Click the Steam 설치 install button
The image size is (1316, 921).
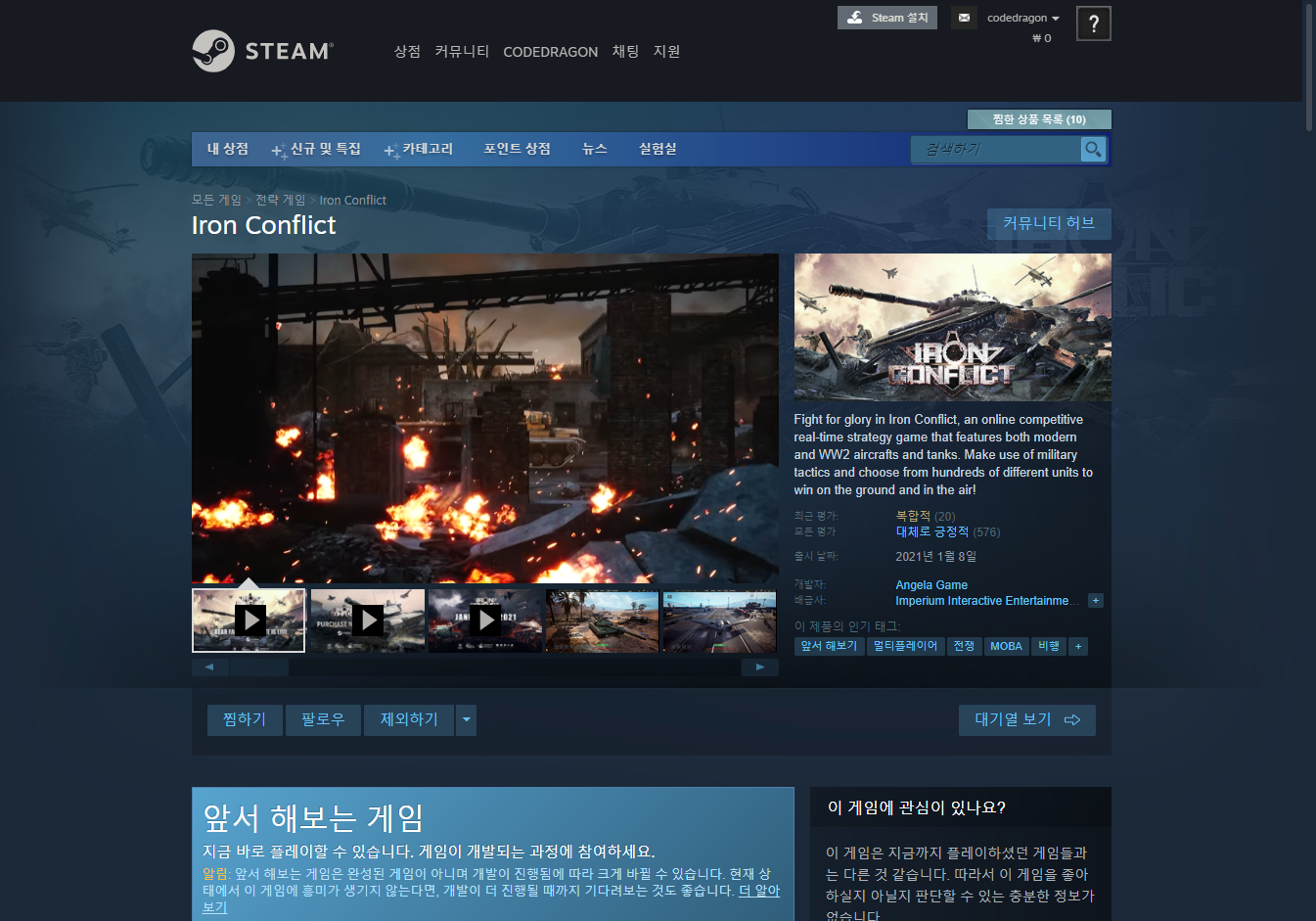pos(887,18)
